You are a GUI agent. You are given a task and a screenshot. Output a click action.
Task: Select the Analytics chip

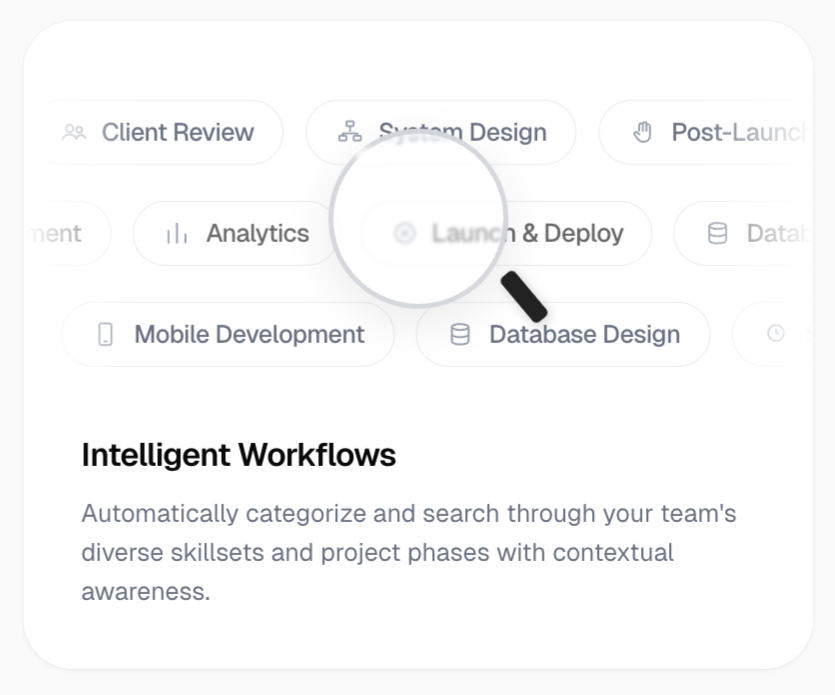(234, 233)
